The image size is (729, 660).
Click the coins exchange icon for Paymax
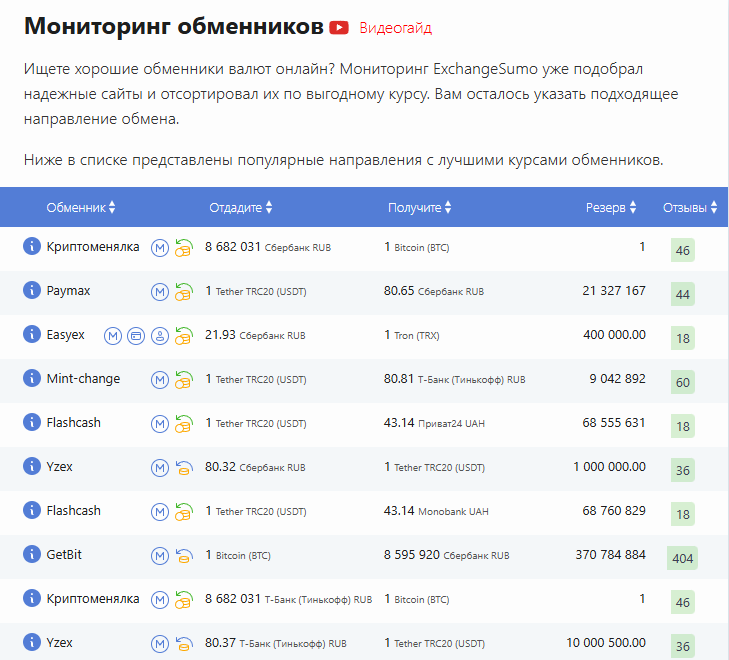click(184, 292)
